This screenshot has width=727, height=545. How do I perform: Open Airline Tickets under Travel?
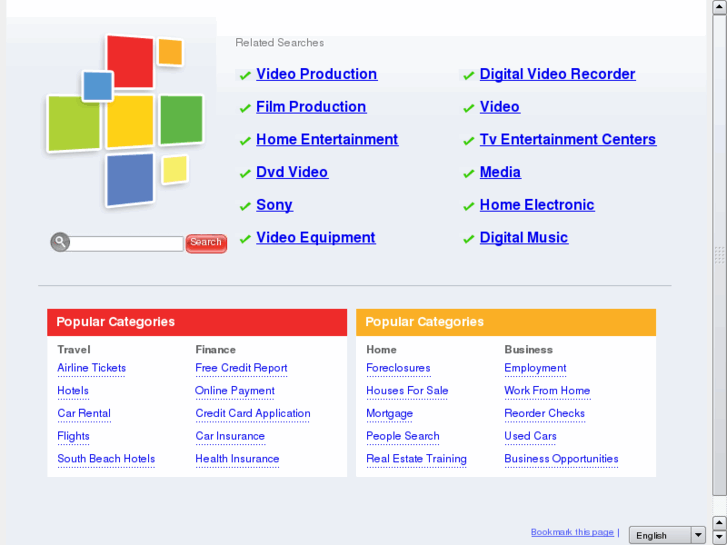point(91,368)
